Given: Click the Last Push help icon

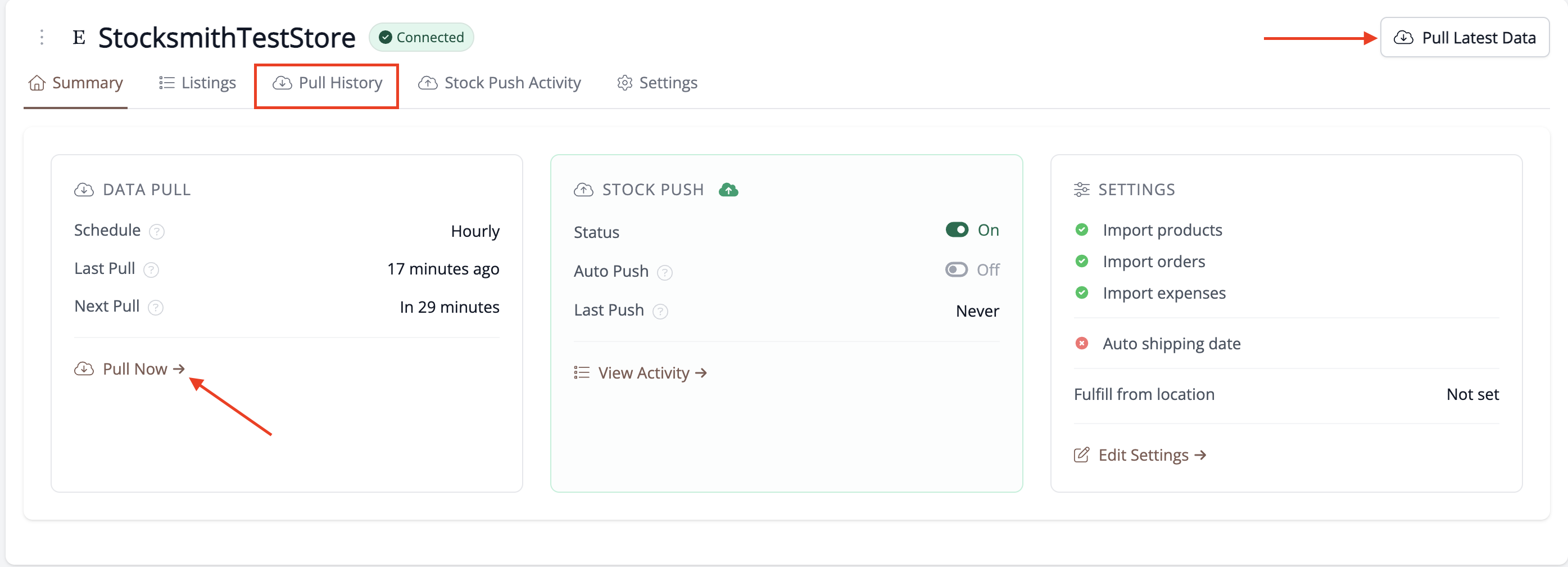Looking at the screenshot, I should (660, 312).
